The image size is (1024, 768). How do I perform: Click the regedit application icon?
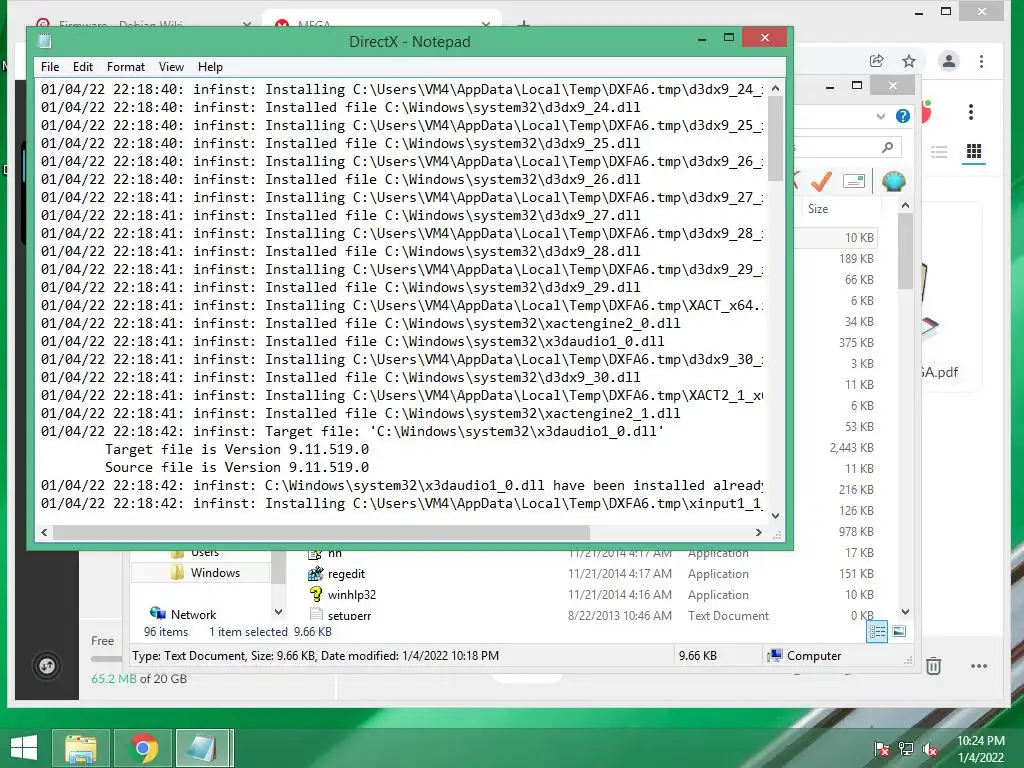click(x=316, y=573)
